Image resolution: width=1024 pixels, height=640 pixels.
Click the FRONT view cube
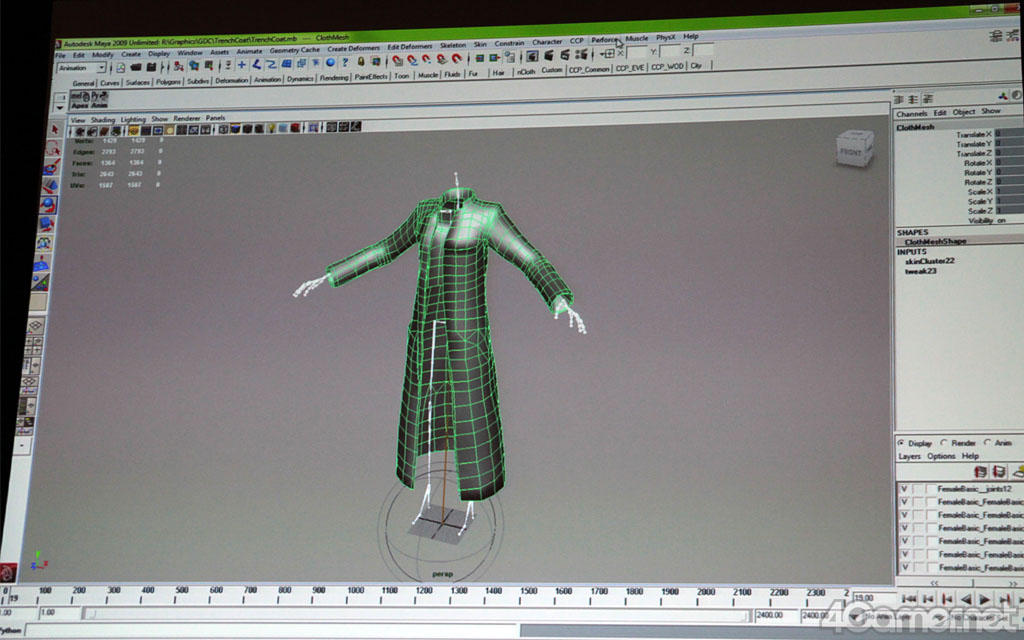tap(851, 150)
